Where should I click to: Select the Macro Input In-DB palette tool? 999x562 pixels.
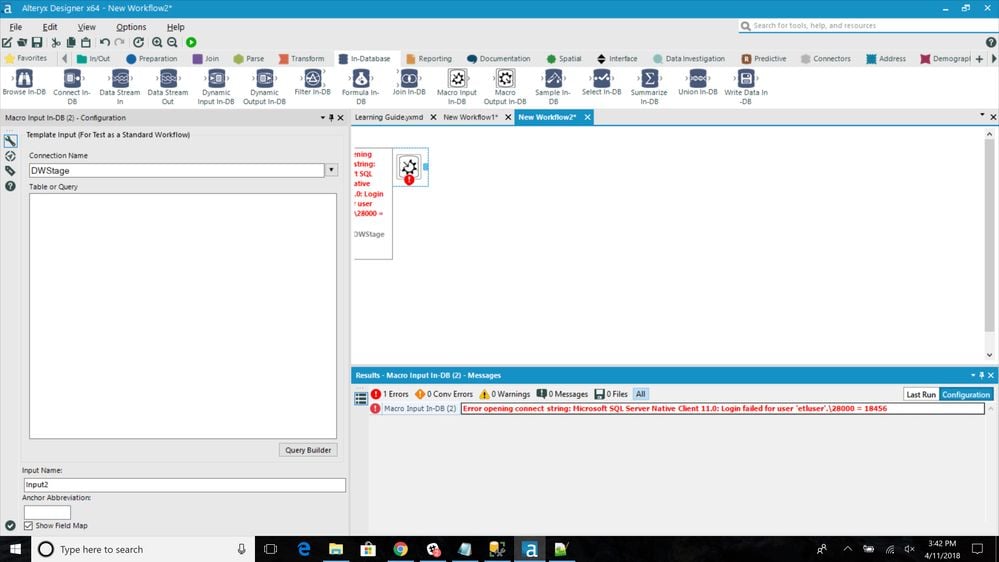coord(457,87)
